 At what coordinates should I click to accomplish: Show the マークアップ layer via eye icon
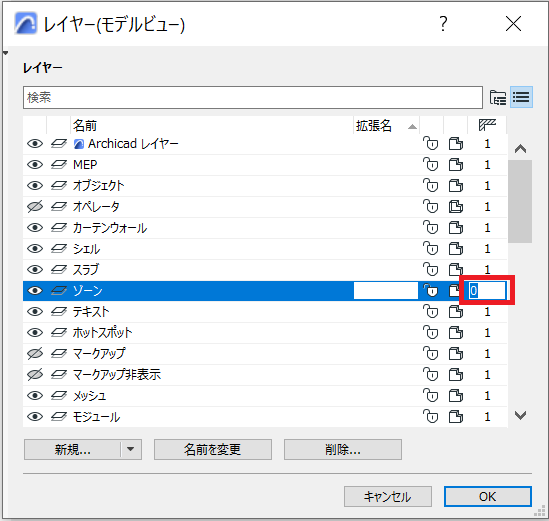[x=35, y=353]
